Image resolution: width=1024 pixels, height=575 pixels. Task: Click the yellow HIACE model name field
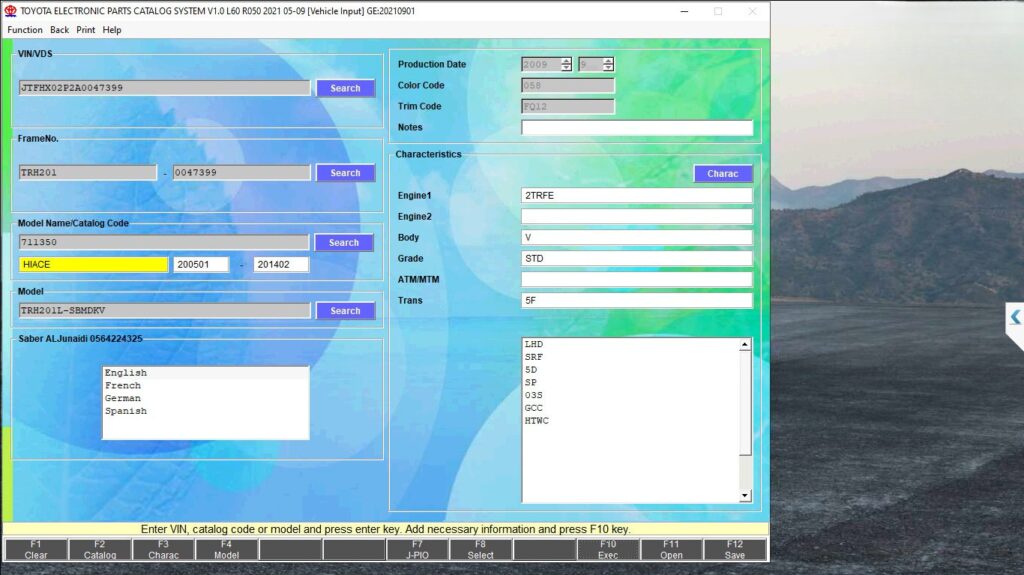(93, 265)
